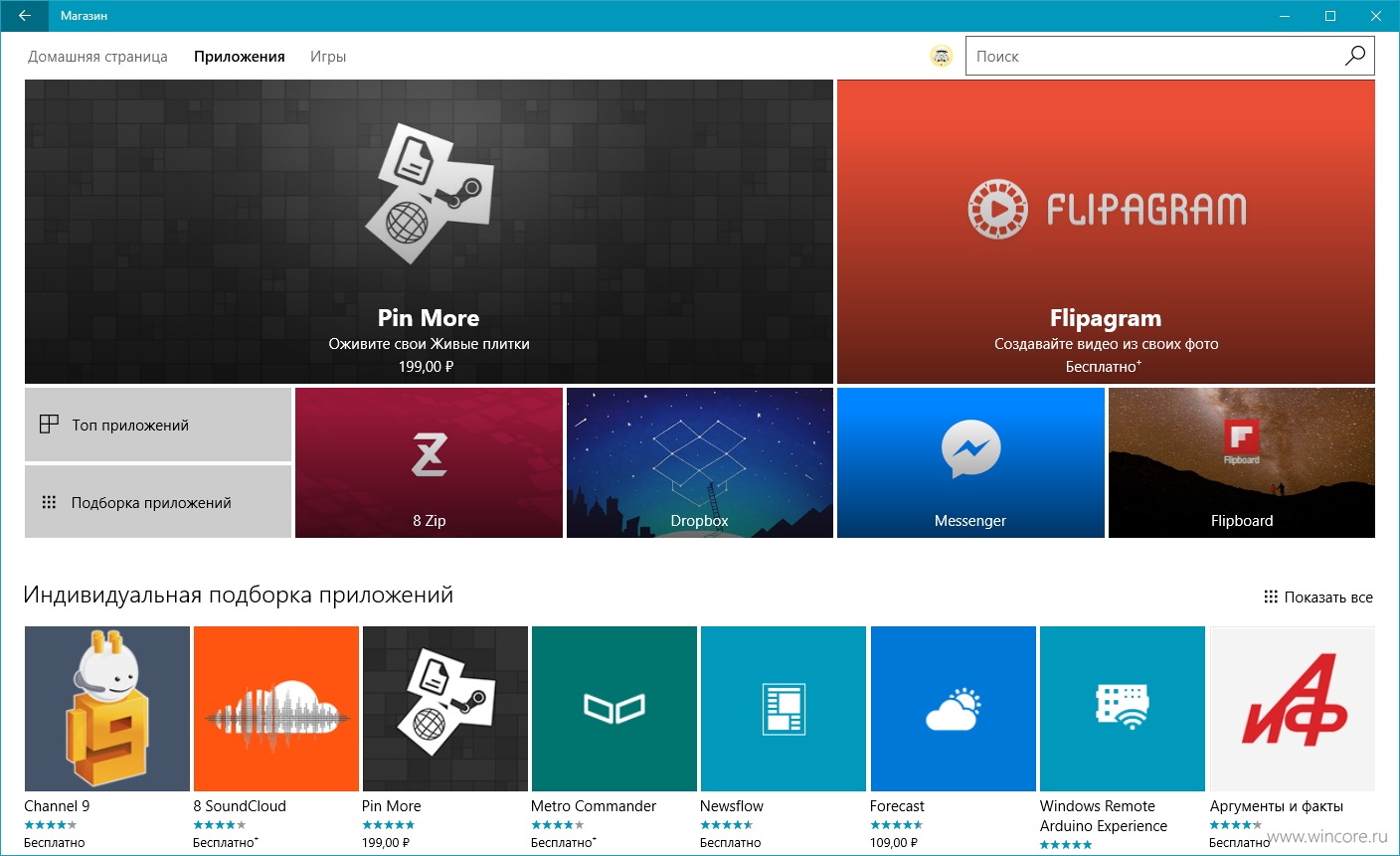Click the Forecast app title
The height and width of the screenshot is (856, 1400).
point(897,806)
